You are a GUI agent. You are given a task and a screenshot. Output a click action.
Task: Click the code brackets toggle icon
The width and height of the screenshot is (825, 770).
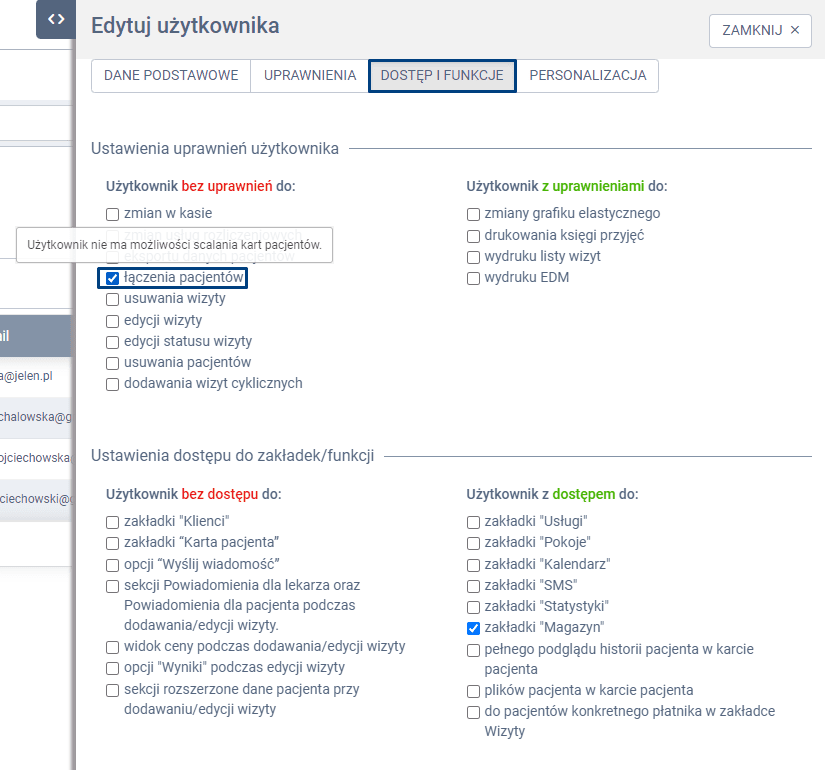(56, 19)
